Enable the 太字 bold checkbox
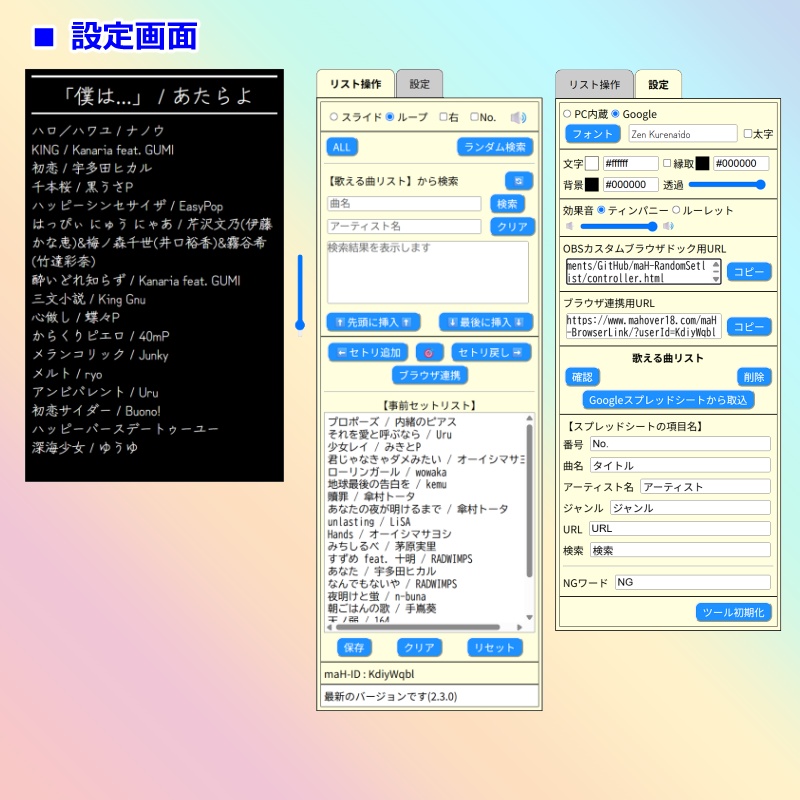This screenshot has width=800, height=800. 748,134
